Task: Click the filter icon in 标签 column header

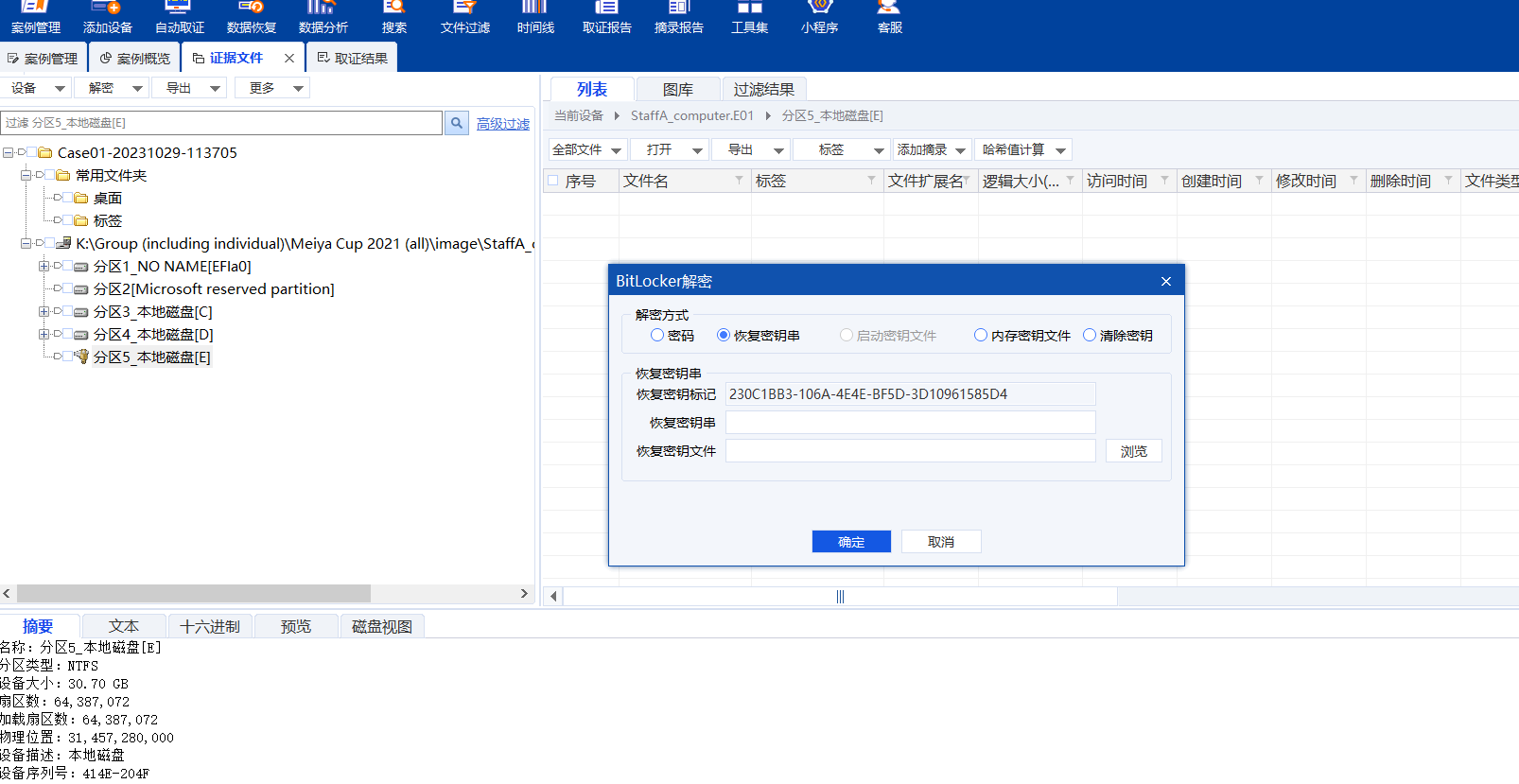Action: (x=871, y=180)
